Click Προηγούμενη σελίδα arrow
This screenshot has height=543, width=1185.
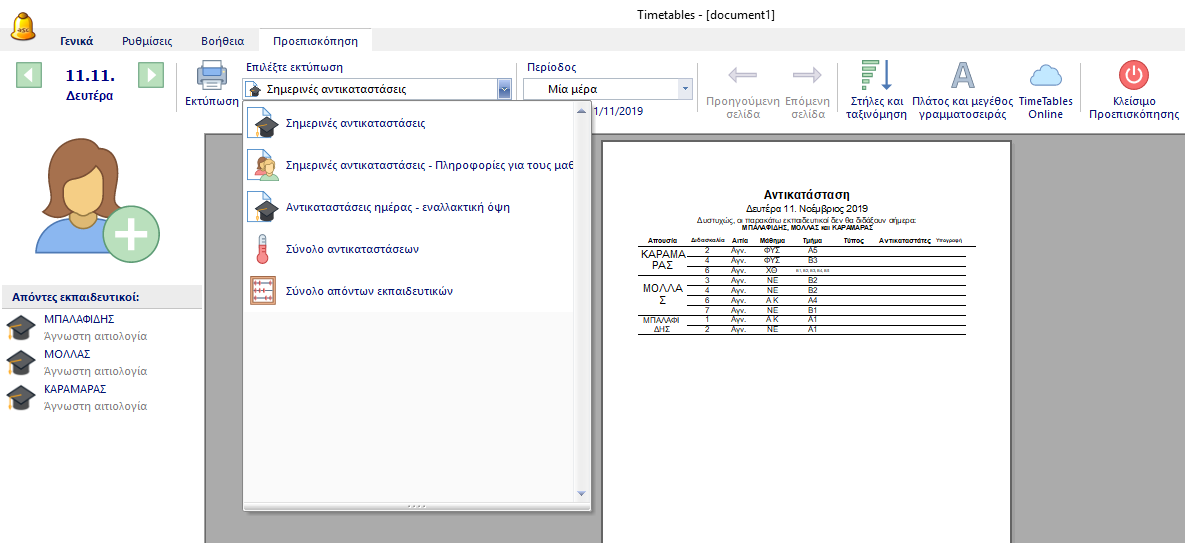(x=742, y=75)
